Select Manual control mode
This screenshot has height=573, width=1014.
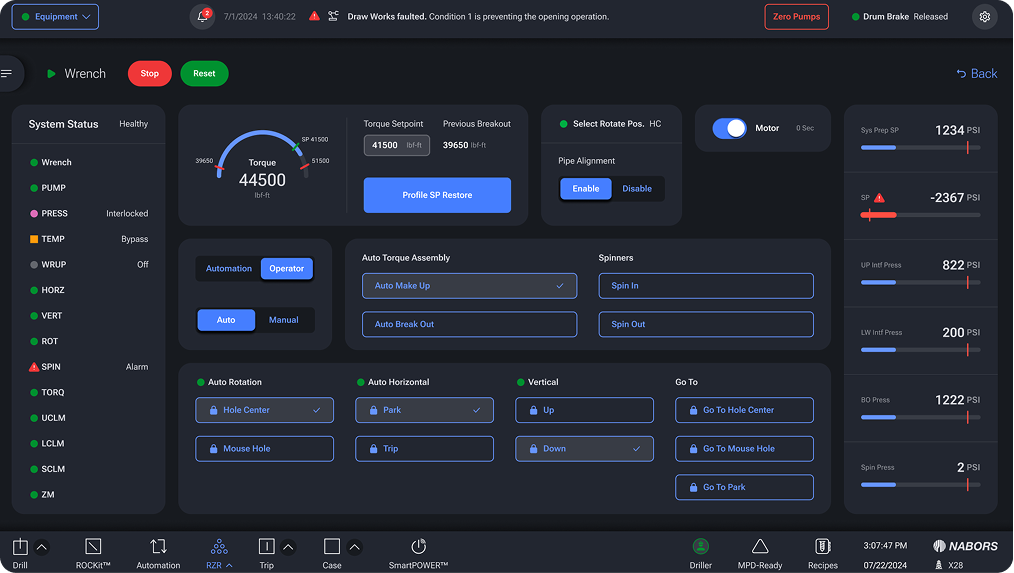click(283, 320)
